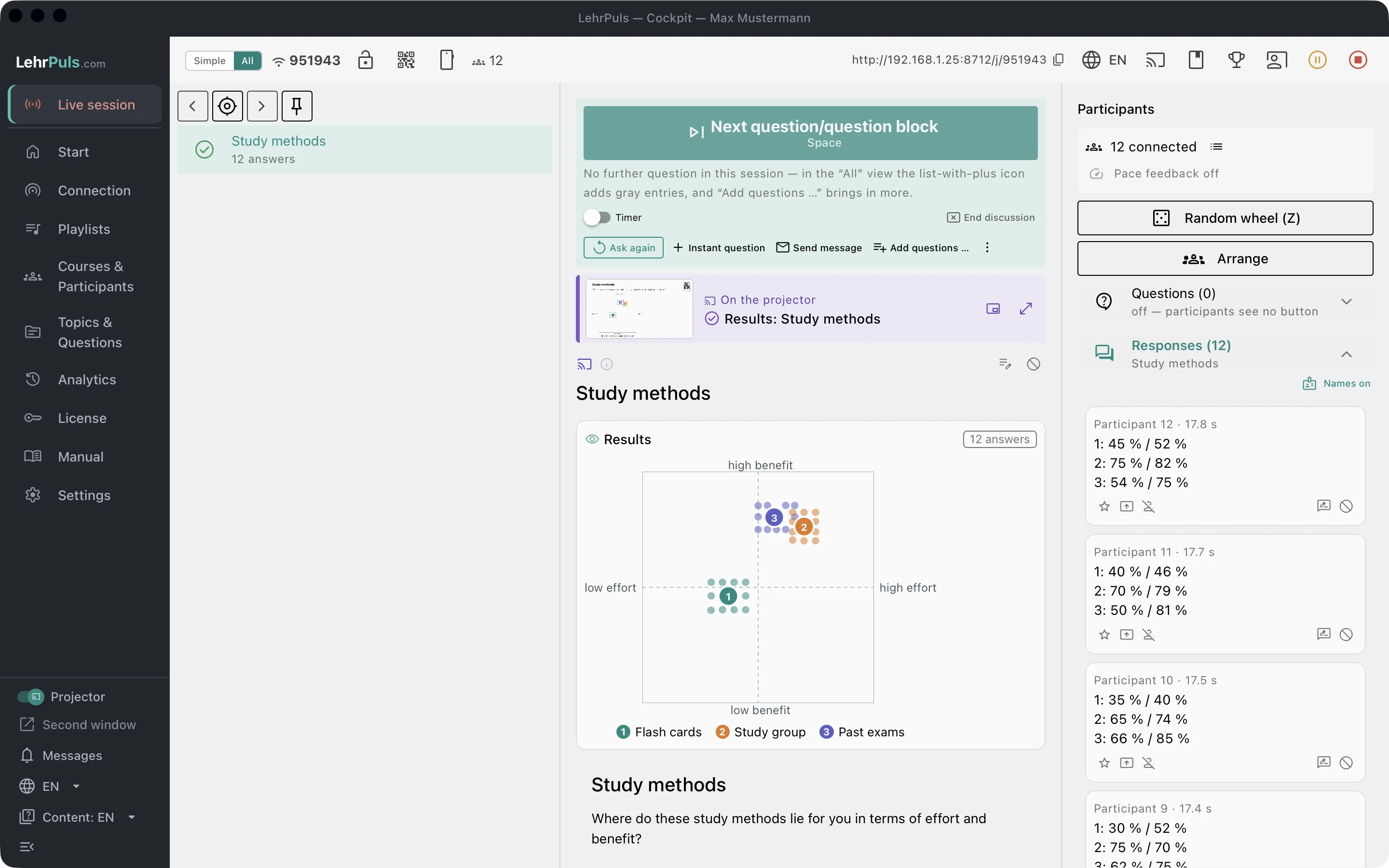Open connected participants list icon
The image size is (1389, 868).
[1216, 147]
